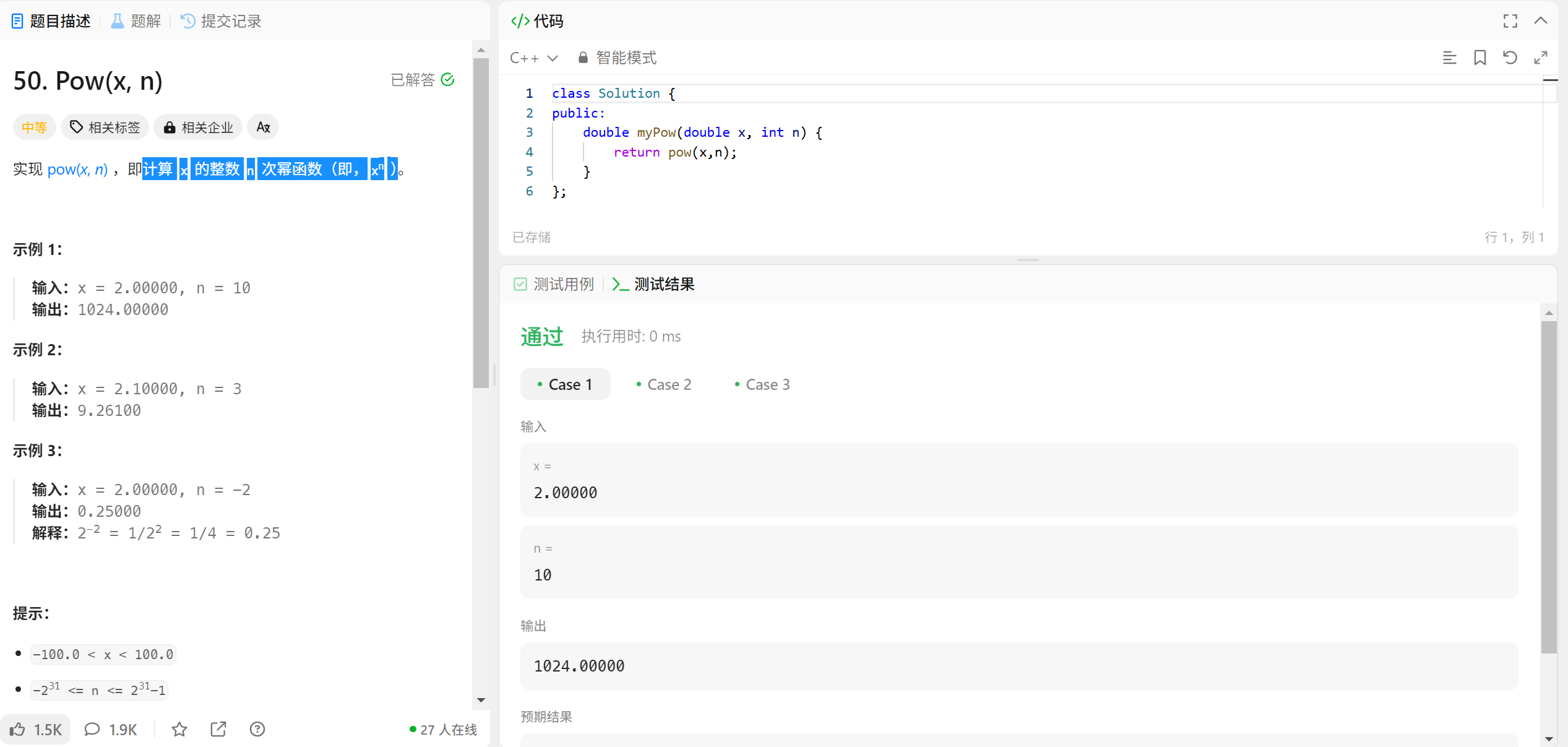Select the Case 2 test case
1568x747 pixels.
tap(663, 384)
